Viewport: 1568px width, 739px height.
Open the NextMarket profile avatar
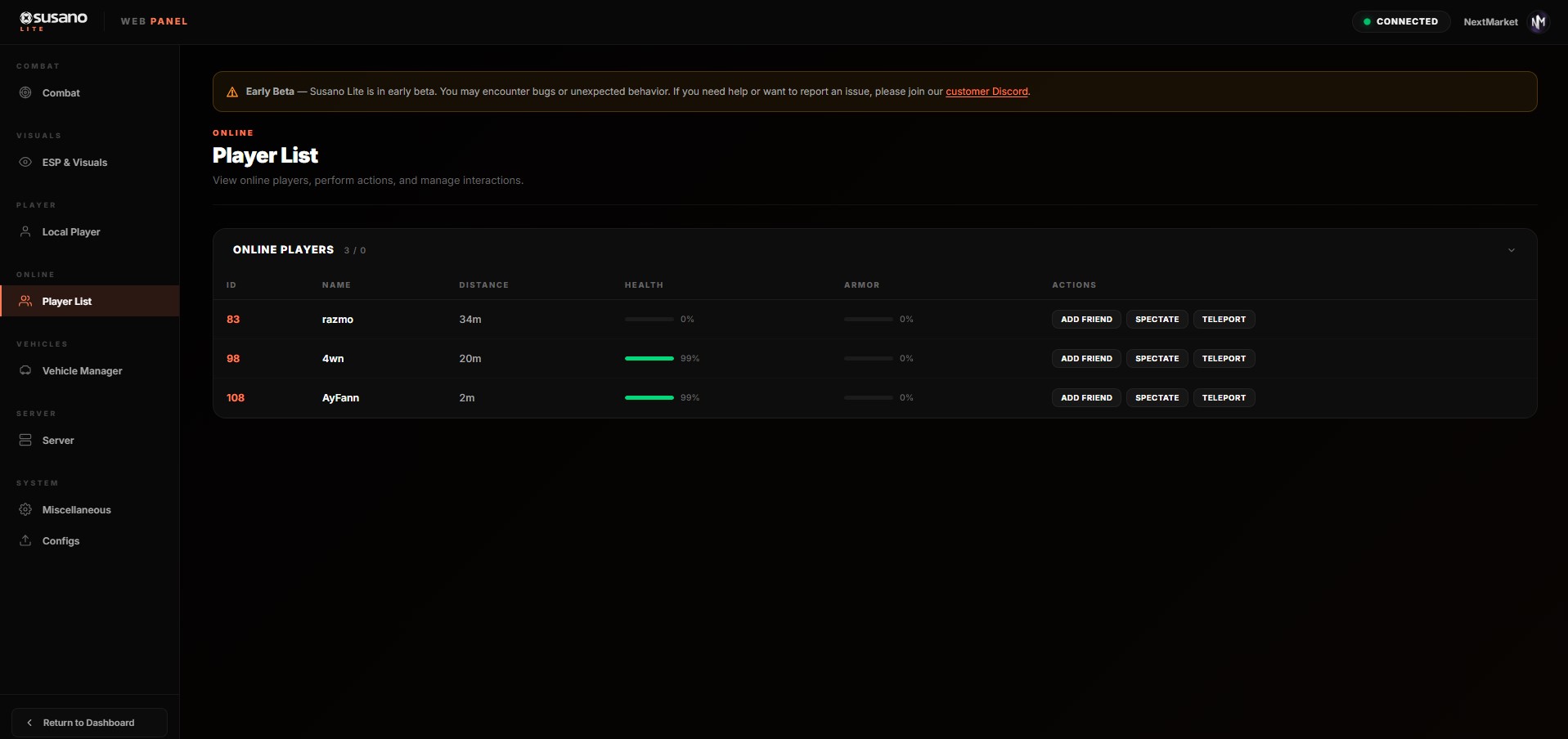coord(1538,22)
